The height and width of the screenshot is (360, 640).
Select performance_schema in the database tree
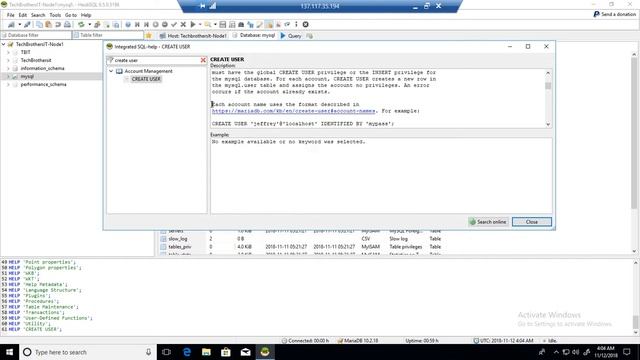pos(43,84)
